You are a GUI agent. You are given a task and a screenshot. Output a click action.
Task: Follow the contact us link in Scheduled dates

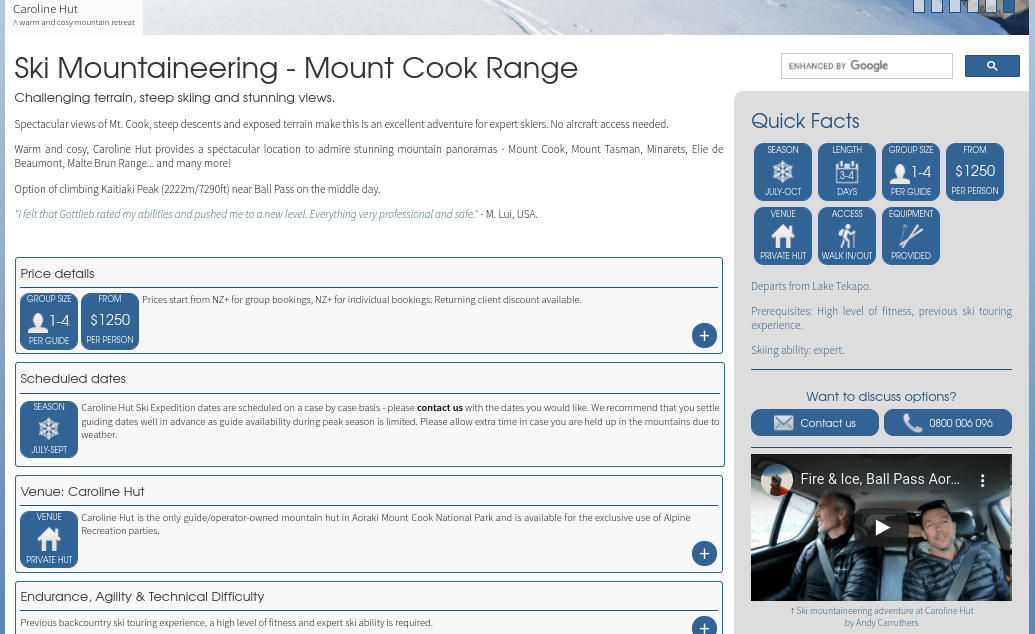(x=440, y=408)
